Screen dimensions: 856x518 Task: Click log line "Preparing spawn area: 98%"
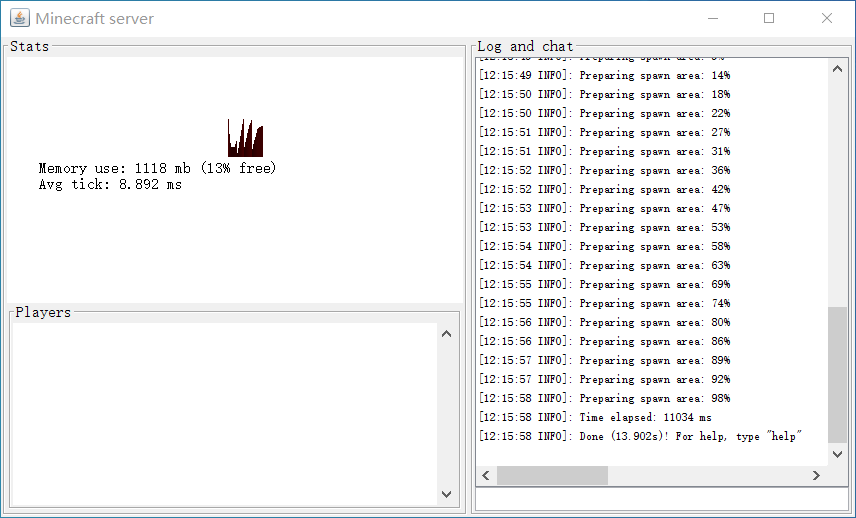click(604, 398)
